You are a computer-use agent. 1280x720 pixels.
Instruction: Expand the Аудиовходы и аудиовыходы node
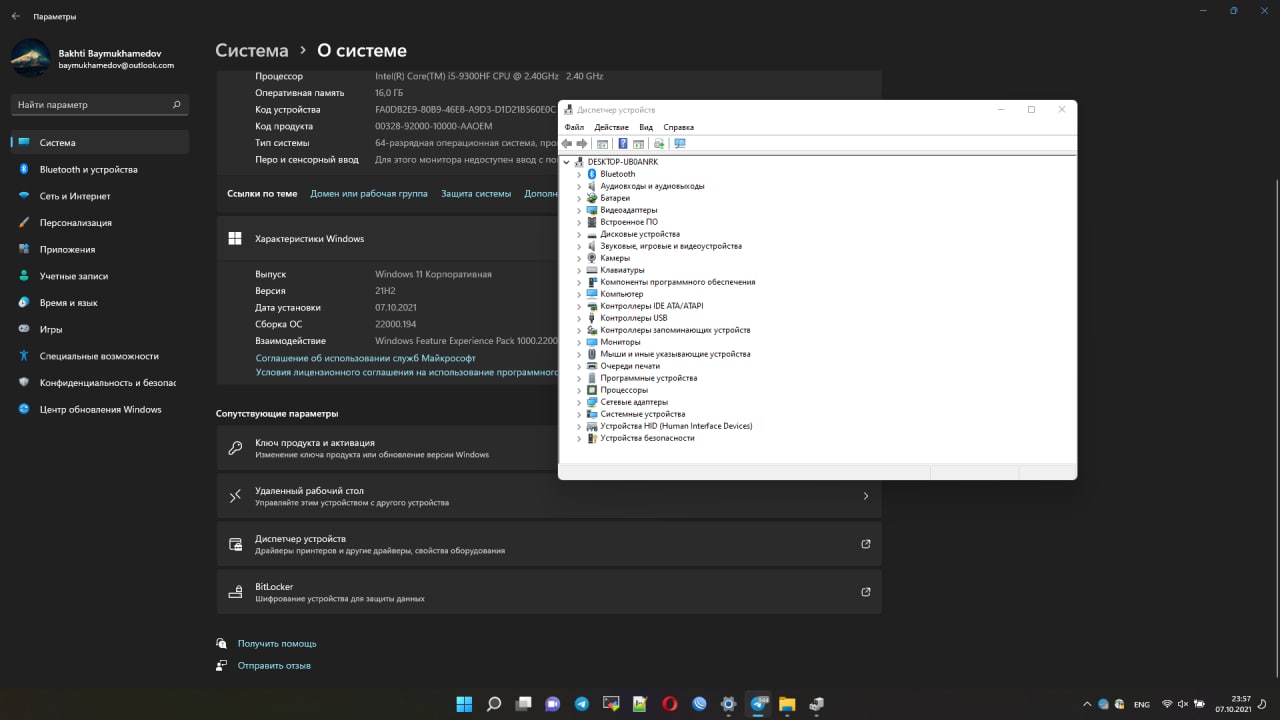[x=579, y=186]
